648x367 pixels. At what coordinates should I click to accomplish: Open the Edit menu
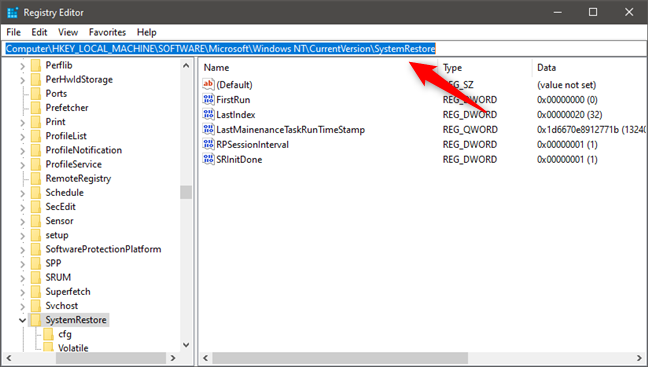39,32
